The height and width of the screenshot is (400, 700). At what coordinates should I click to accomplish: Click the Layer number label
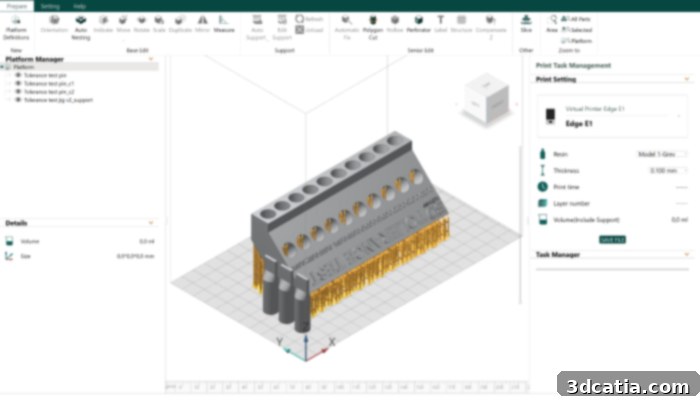(571, 204)
